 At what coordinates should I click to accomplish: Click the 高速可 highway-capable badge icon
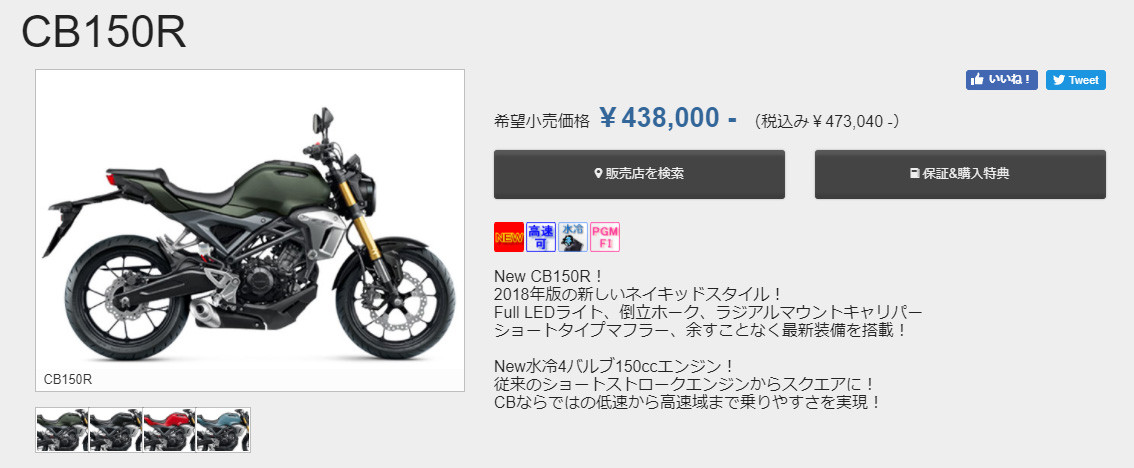(541, 237)
